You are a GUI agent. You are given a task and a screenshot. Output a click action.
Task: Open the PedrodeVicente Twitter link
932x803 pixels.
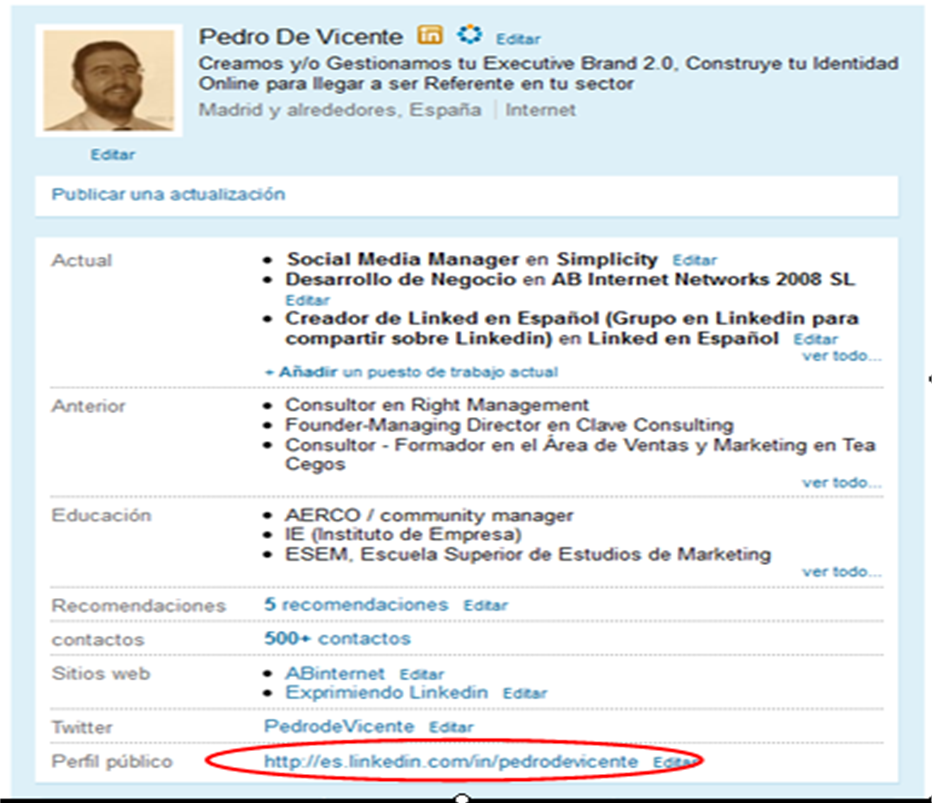click(x=339, y=726)
